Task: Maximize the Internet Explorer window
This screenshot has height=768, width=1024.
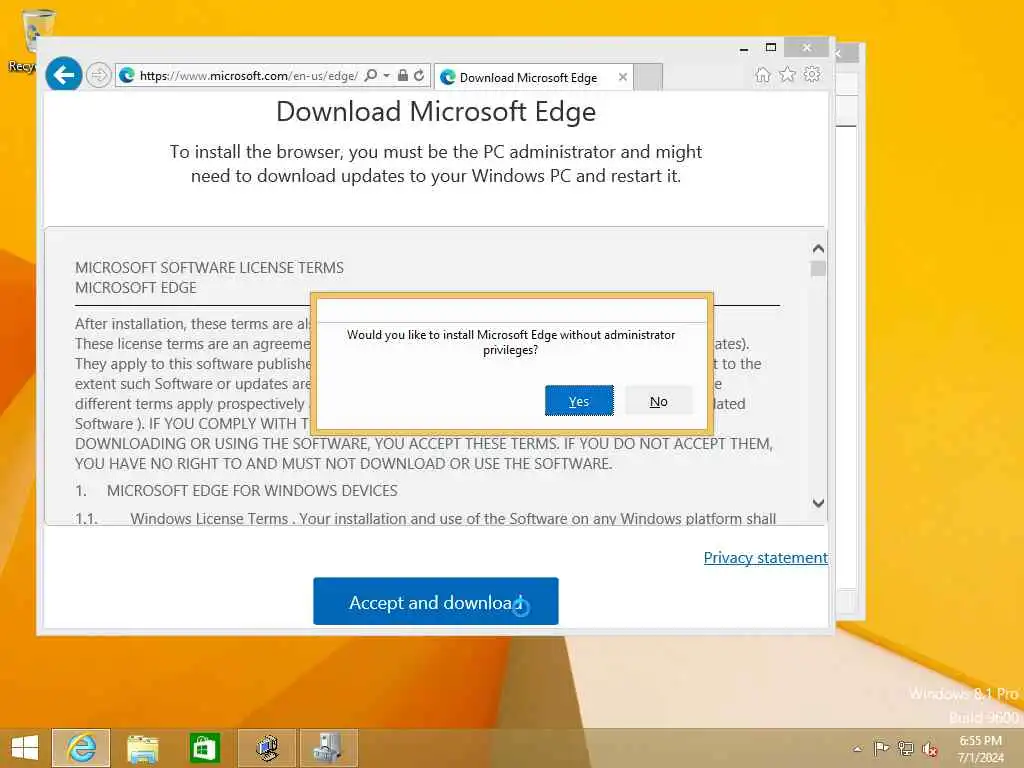Action: [771, 47]
